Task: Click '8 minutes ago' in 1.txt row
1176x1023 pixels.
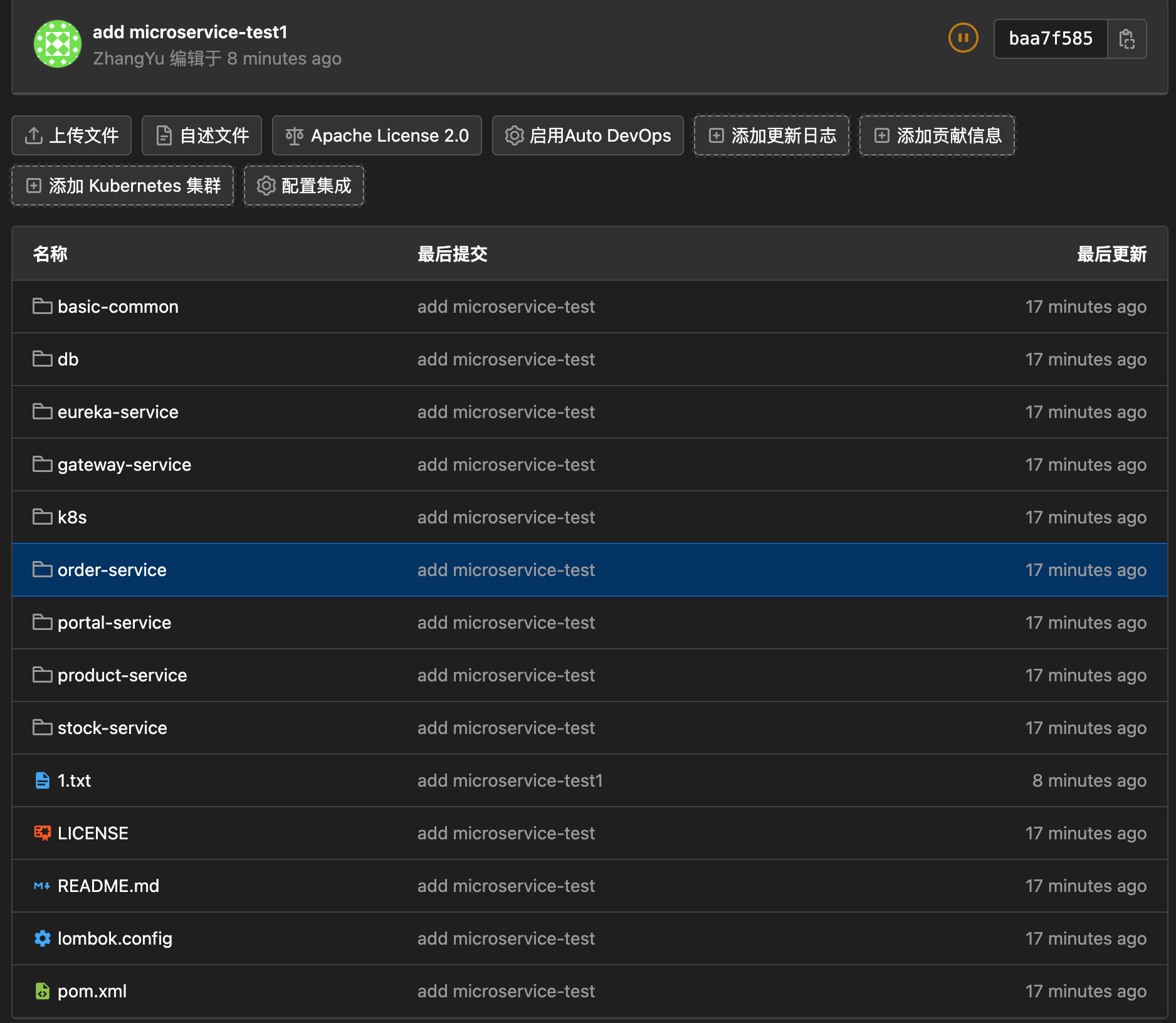Action: 1089,780
